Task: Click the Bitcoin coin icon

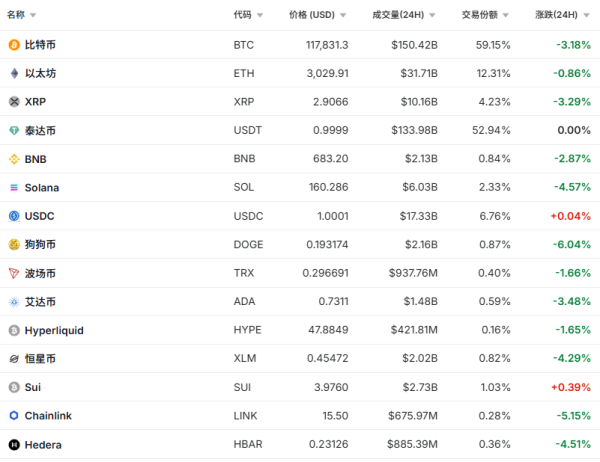Action: coord(14,45)
